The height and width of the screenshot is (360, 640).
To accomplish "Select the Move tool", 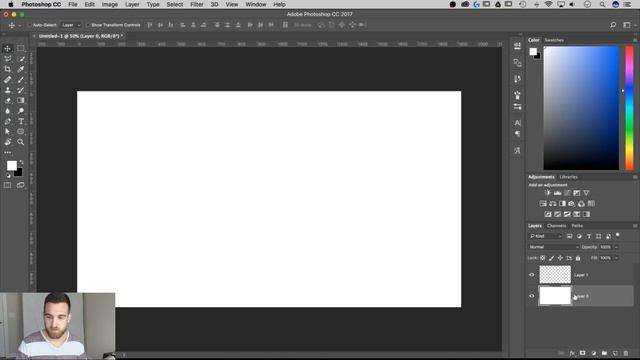I will (7, 49).
